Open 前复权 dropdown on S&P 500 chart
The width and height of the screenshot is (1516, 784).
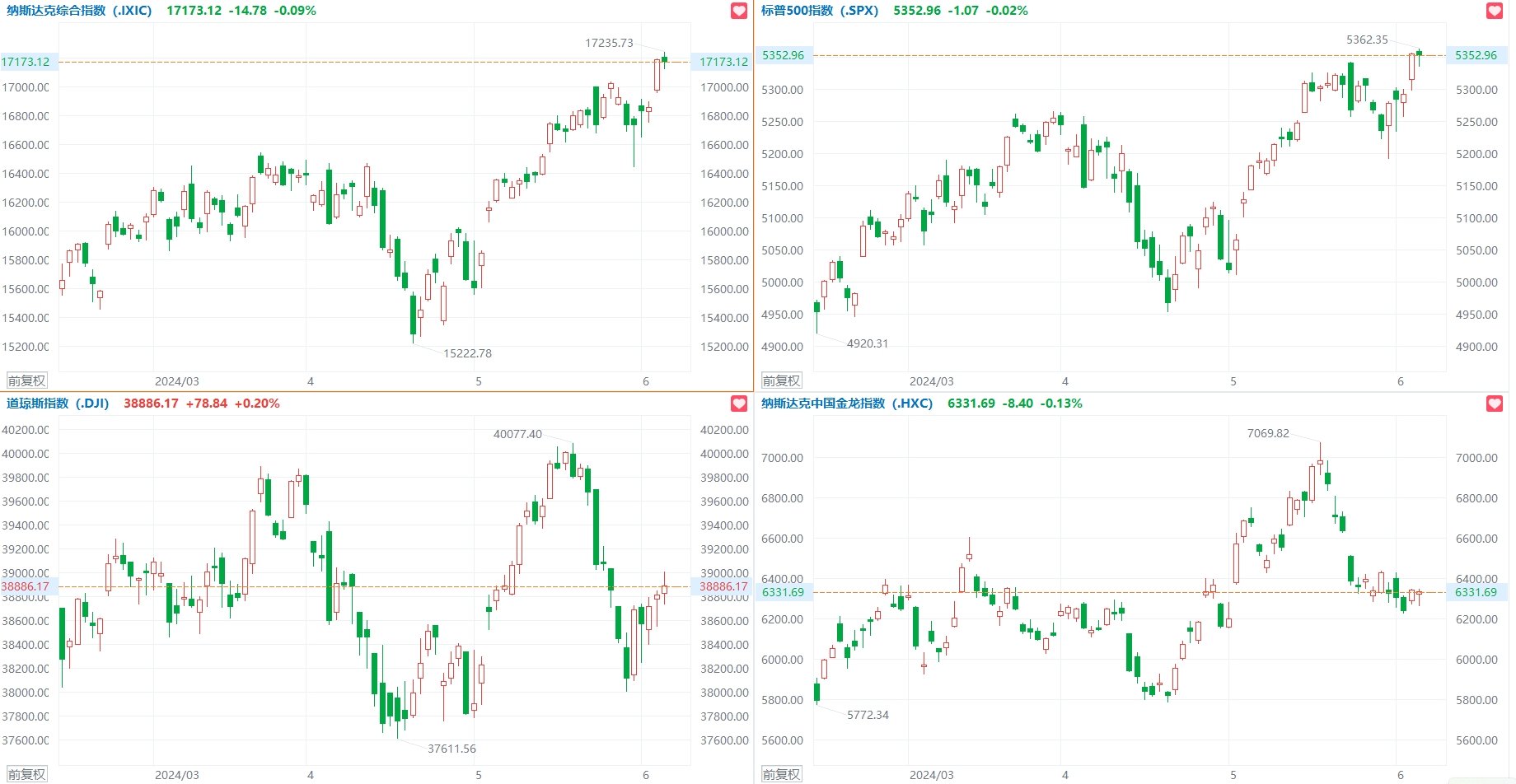[781, 380]
